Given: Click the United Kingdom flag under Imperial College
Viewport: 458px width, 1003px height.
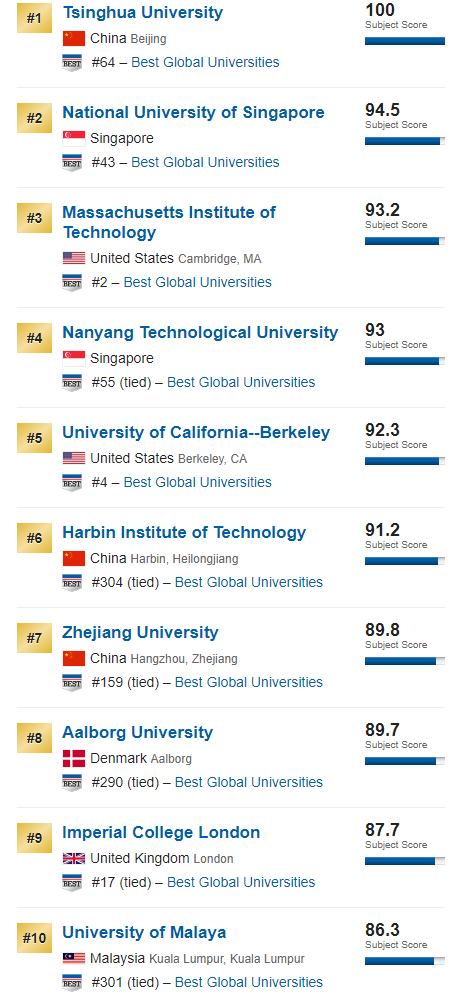Looking at the screenshot, I should pos(74,858).
